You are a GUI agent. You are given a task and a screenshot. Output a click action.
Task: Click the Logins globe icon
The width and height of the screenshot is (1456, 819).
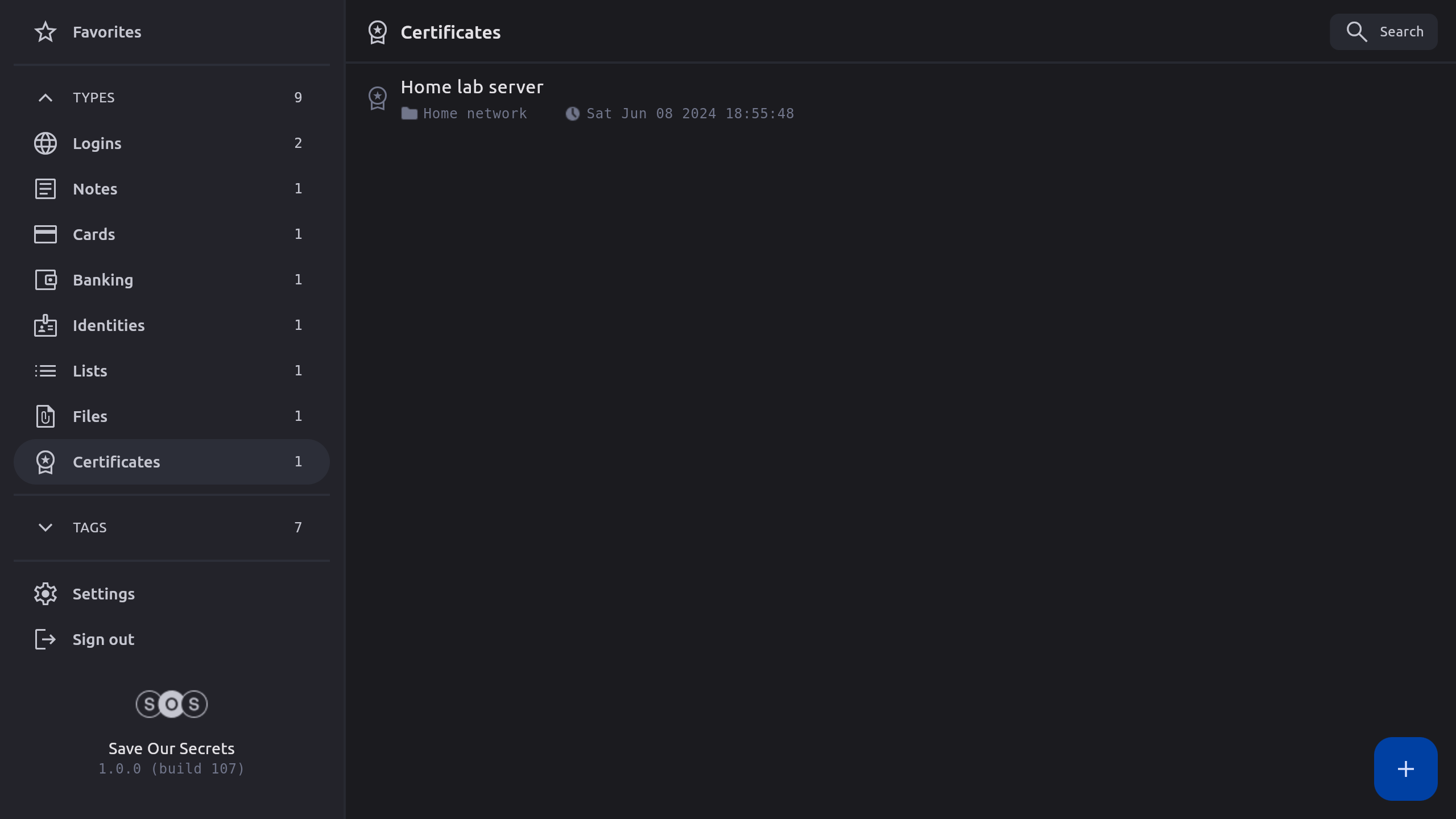(45, 143)
